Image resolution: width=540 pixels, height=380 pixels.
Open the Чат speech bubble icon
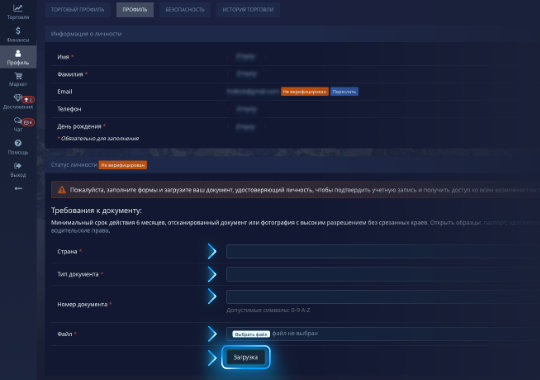click(x=18, y=120)
